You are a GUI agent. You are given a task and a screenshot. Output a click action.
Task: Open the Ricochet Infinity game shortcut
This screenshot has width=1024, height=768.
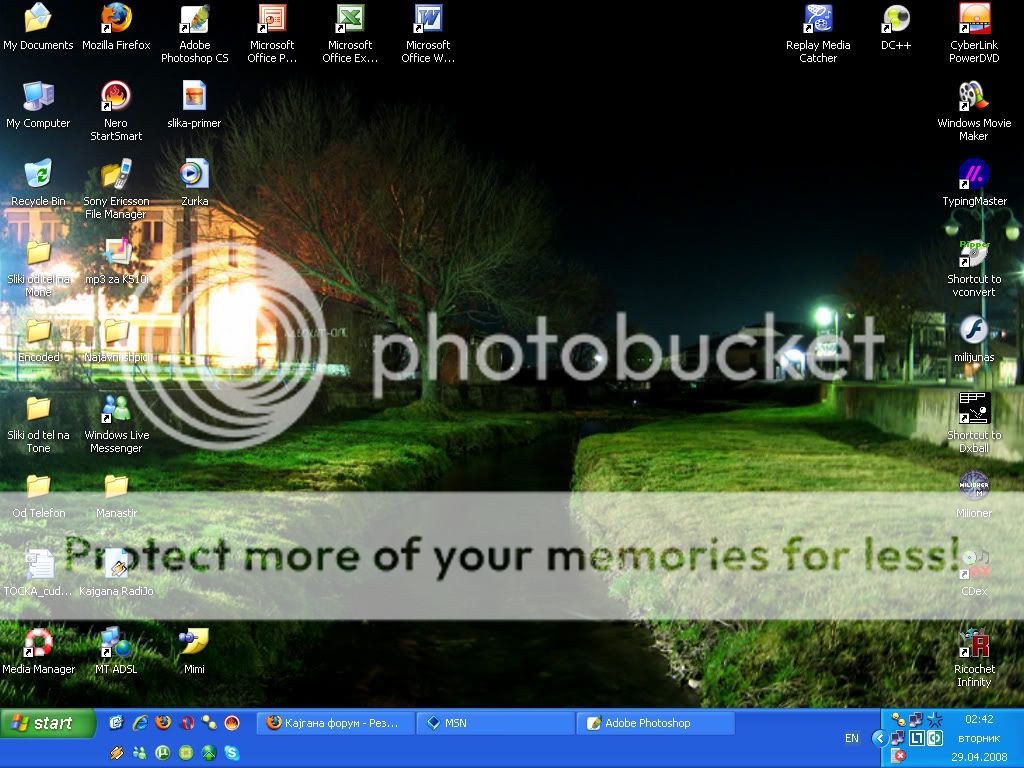(x=973, y=643)
